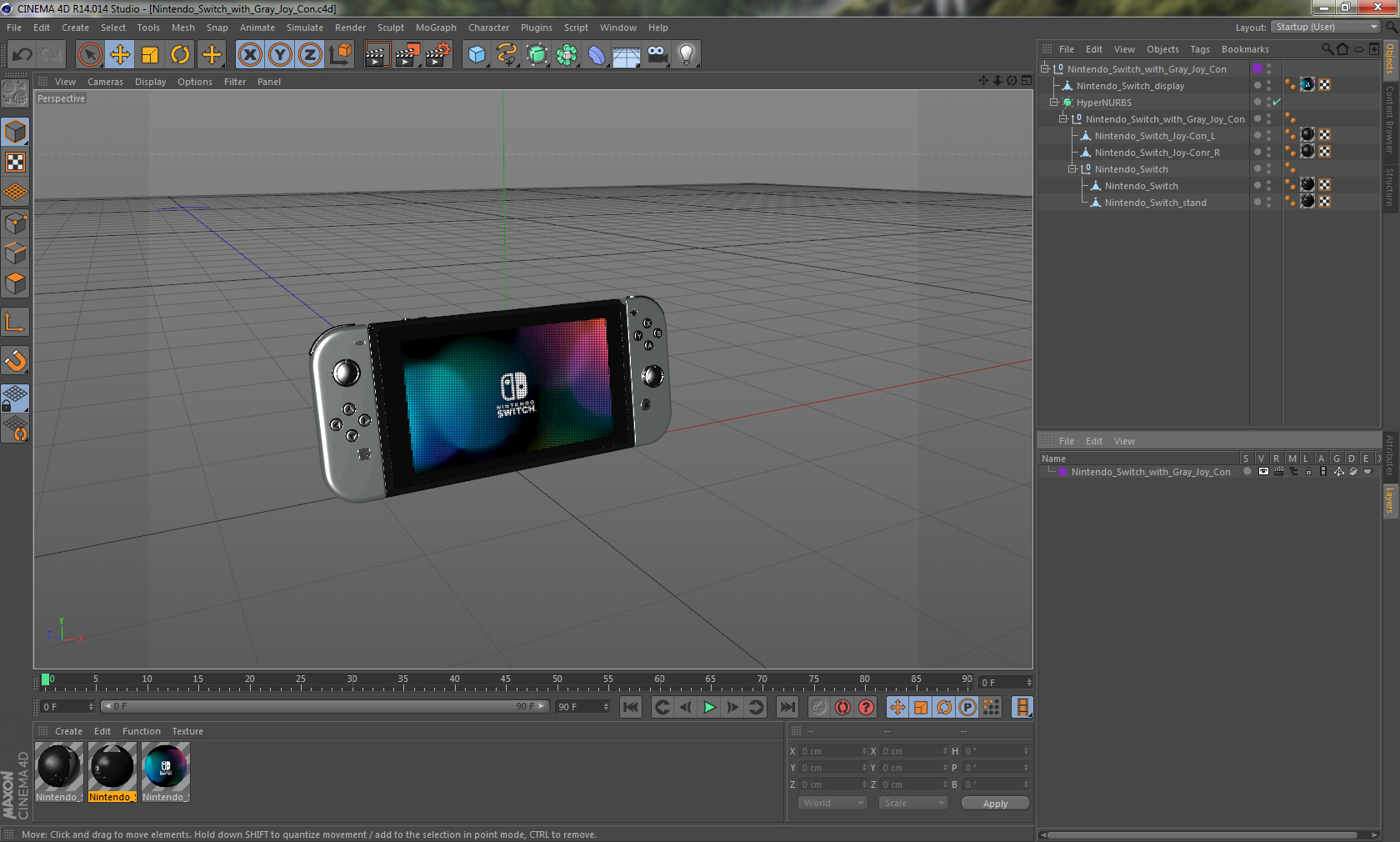Open the Simulate menu
This screenshot has height=842, width=1400.
click(x=305, y=28)
